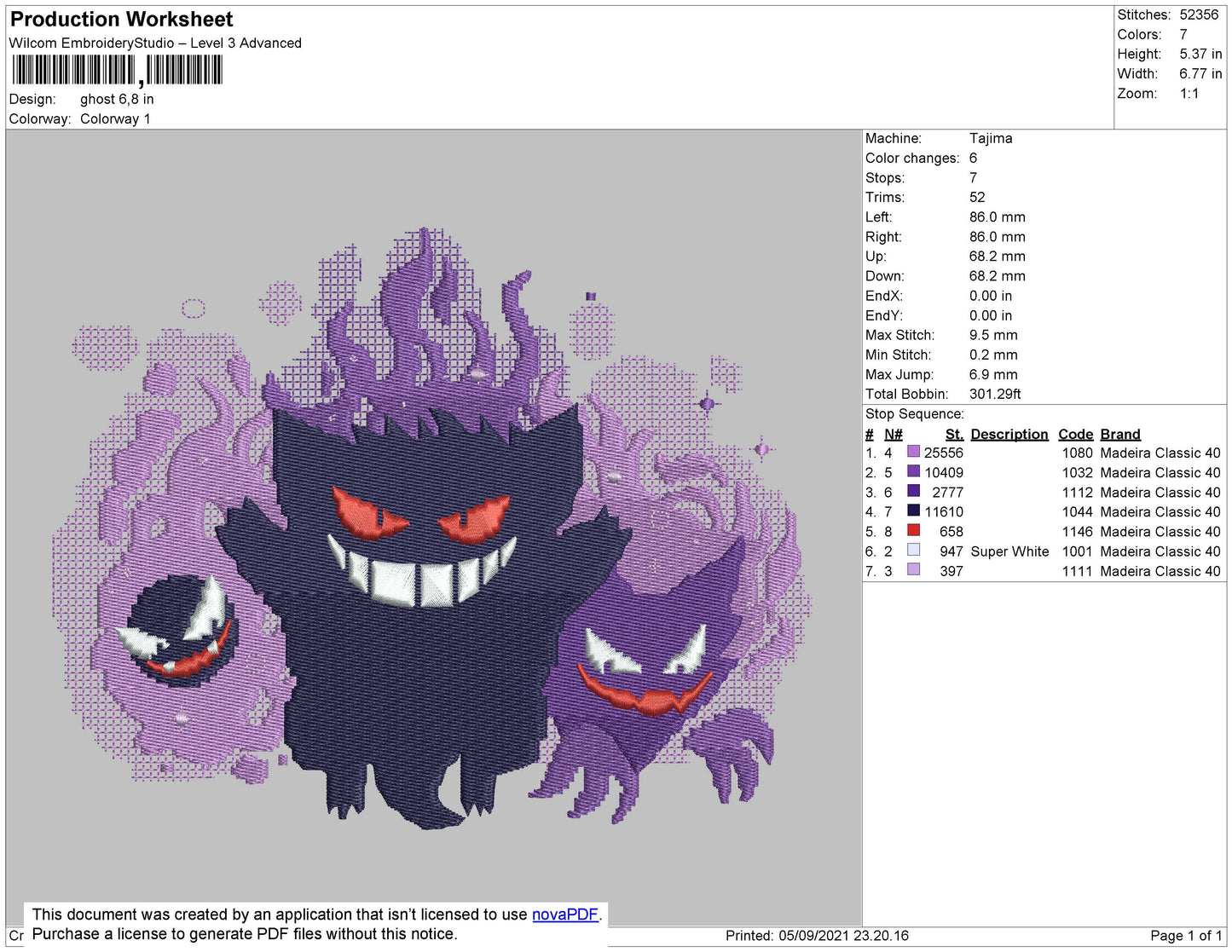Screen dimensions: 1232x952
Task: Click the 'Colorway 1' value
Action: coord(115,118)
